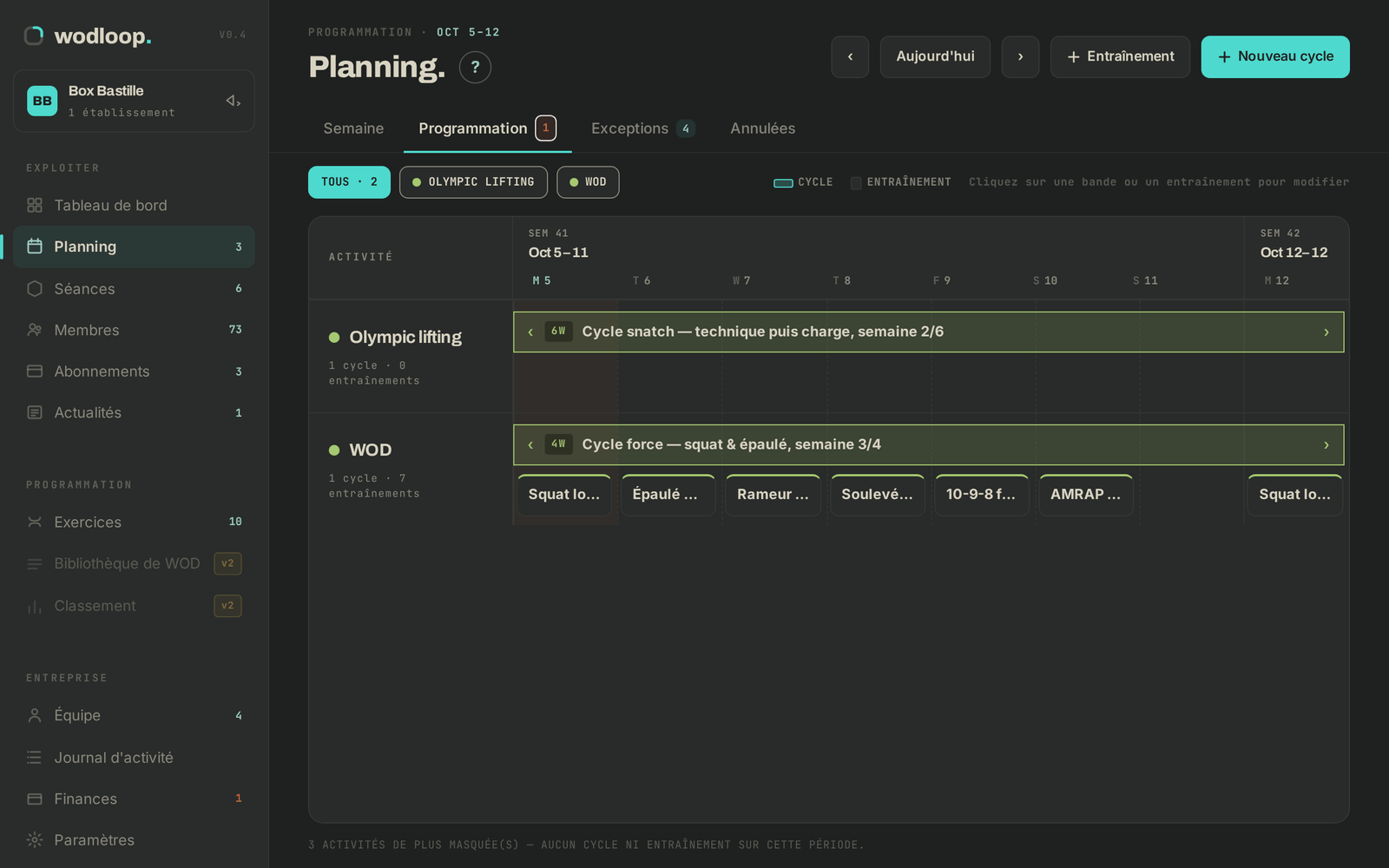Open the Classement sidebar link

coord(134,606)
